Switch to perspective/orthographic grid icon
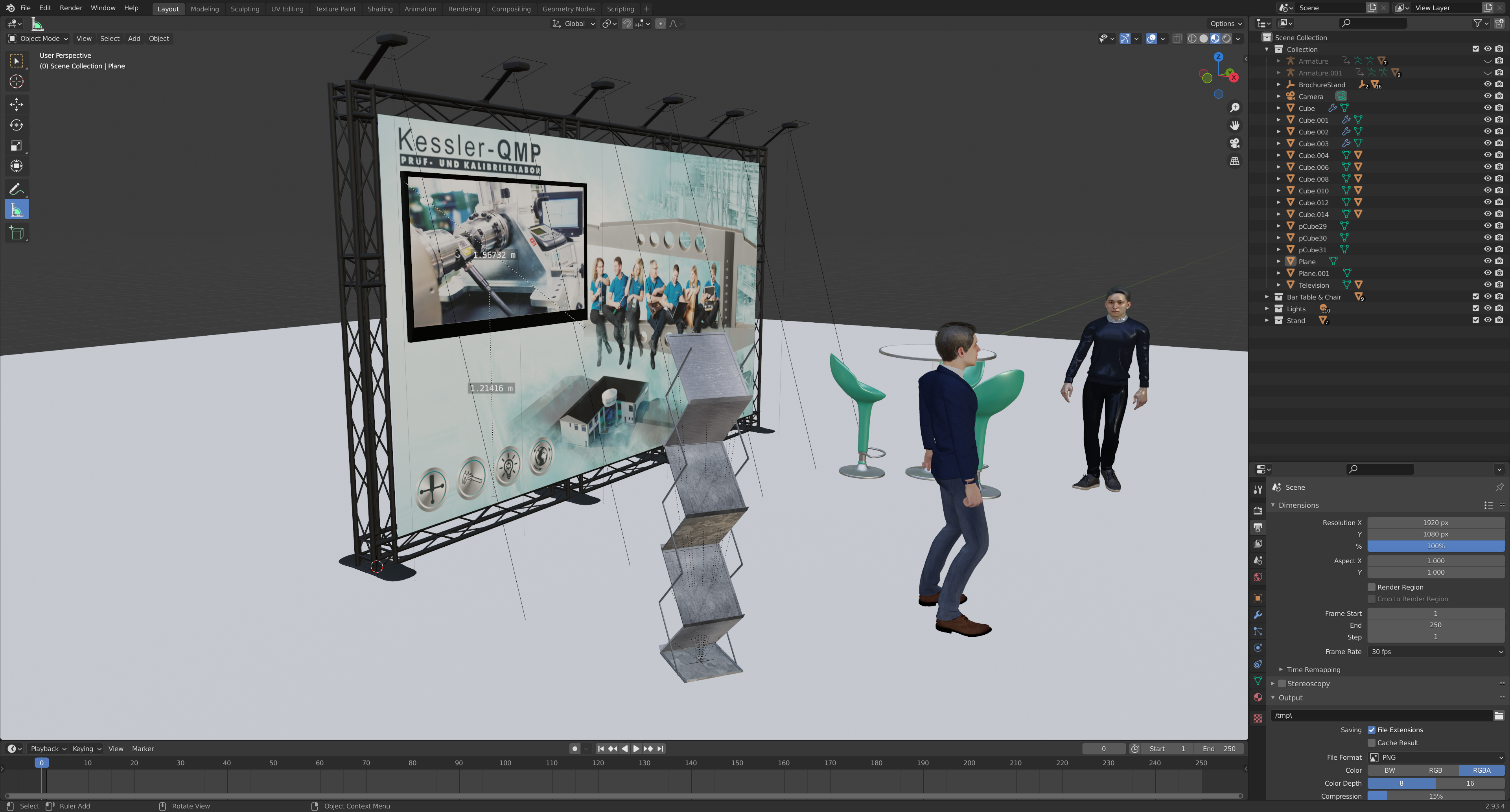 [x=1234, y=161]
